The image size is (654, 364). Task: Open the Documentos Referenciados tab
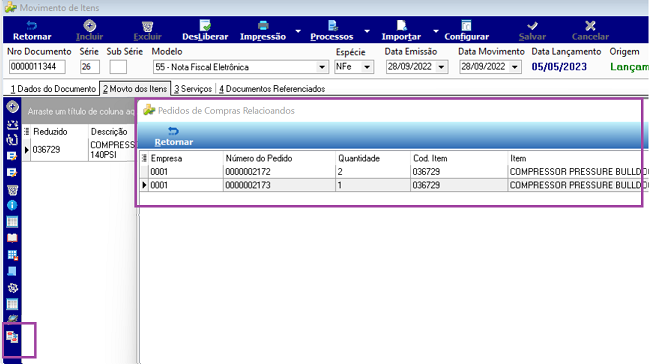272,89
